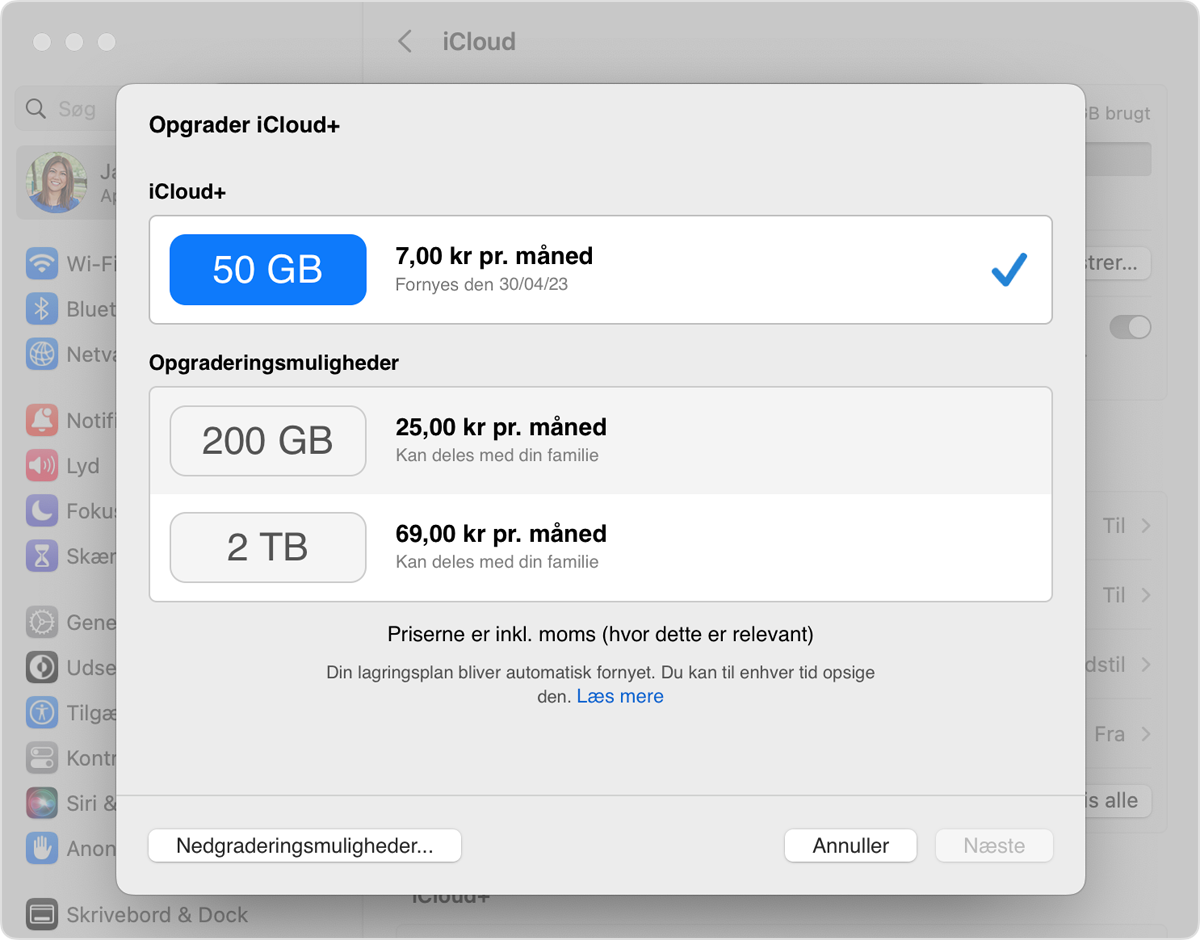Open the Apple ID profile picture
The height and width of the screenshot is (940, 1200).
[56, 183]
